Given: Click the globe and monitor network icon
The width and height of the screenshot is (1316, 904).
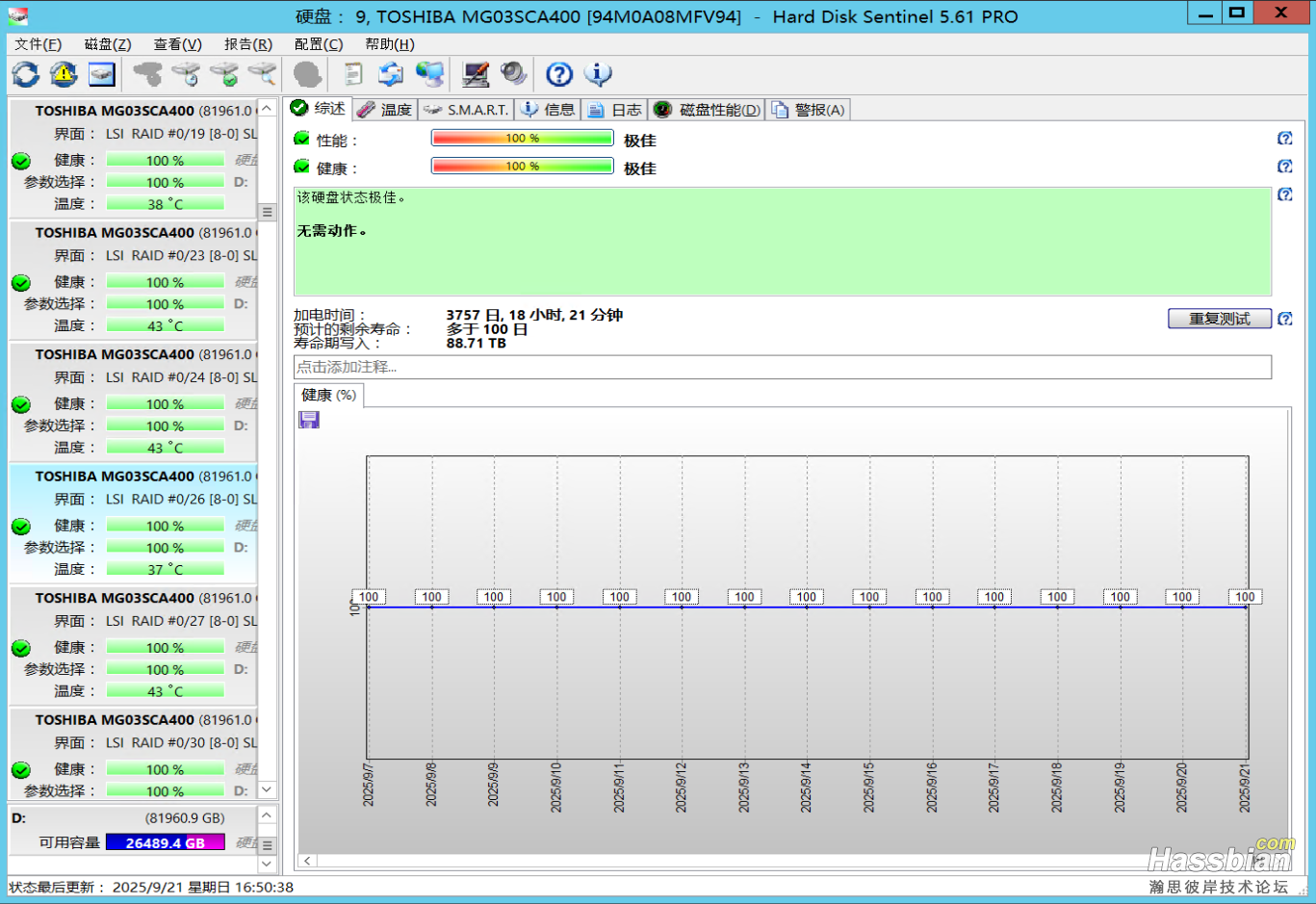Looking at the screenshot, I should pyautogui.click(x=429, y=74).
